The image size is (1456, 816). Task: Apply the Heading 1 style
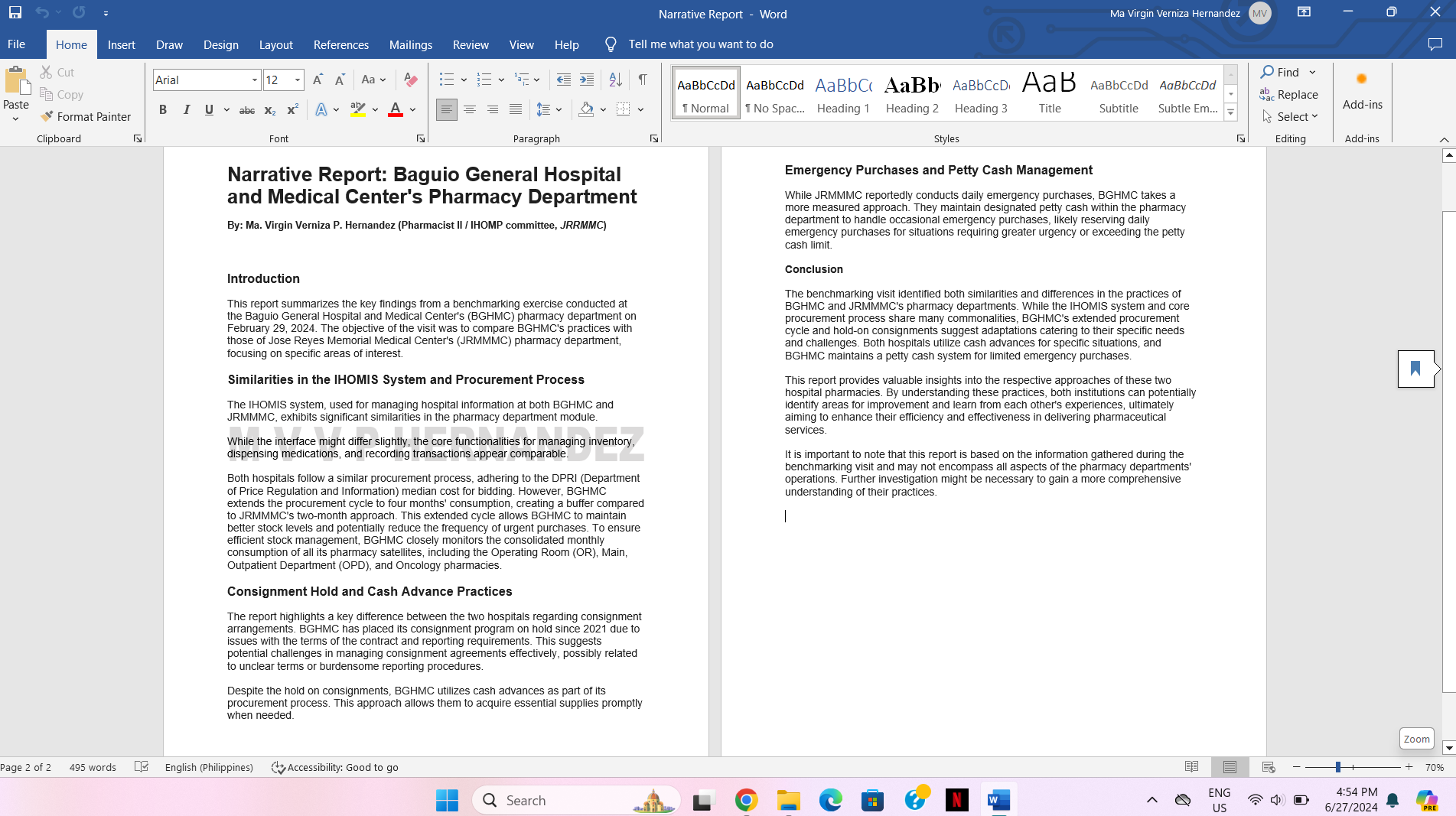(843, 93)
